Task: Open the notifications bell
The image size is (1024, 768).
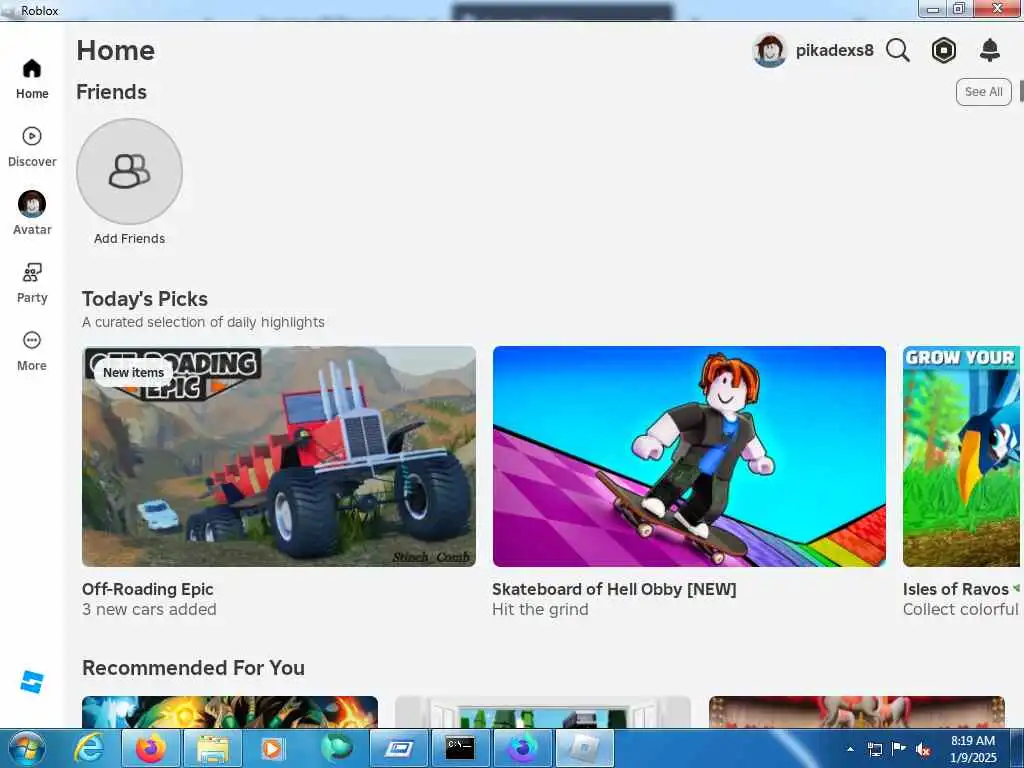Action: [990, 50]
